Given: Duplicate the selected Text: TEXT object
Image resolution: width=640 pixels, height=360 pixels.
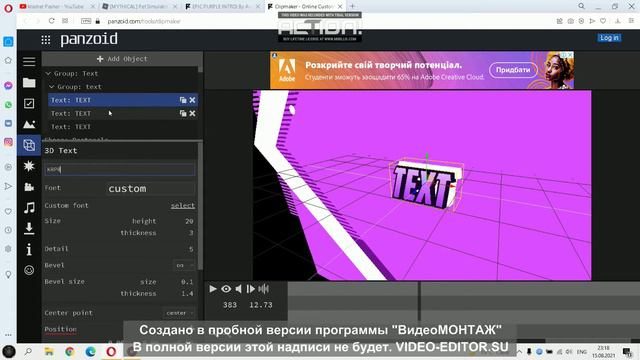Looking at the screenshot, I should (x=183, y=100).
